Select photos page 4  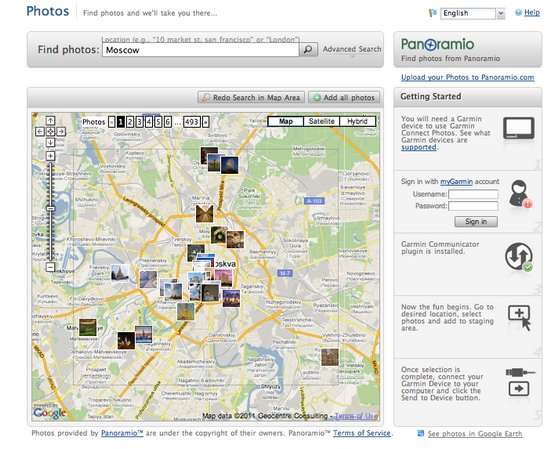149,122
